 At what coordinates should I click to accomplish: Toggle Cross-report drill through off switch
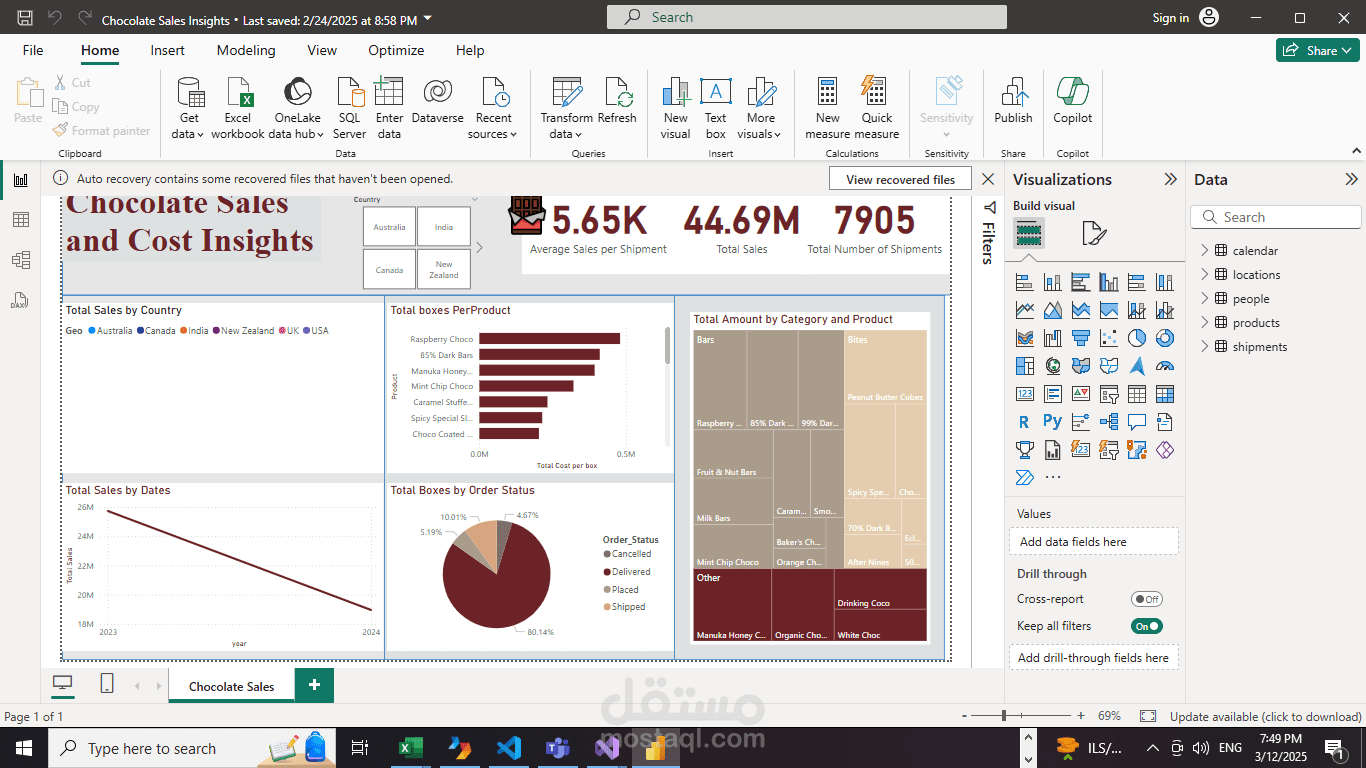pos(1146,599)
